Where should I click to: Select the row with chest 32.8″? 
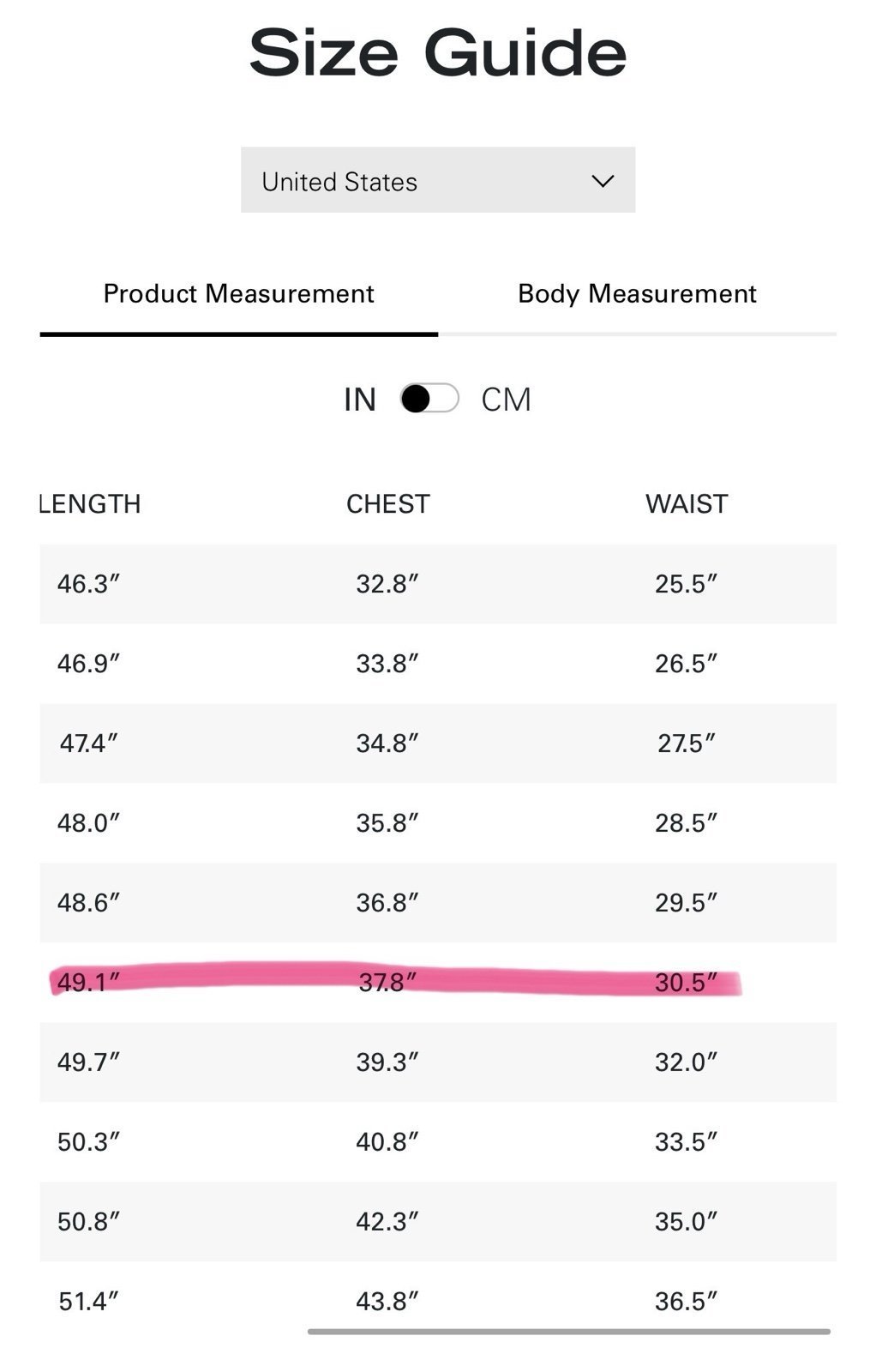coord(438,584)
